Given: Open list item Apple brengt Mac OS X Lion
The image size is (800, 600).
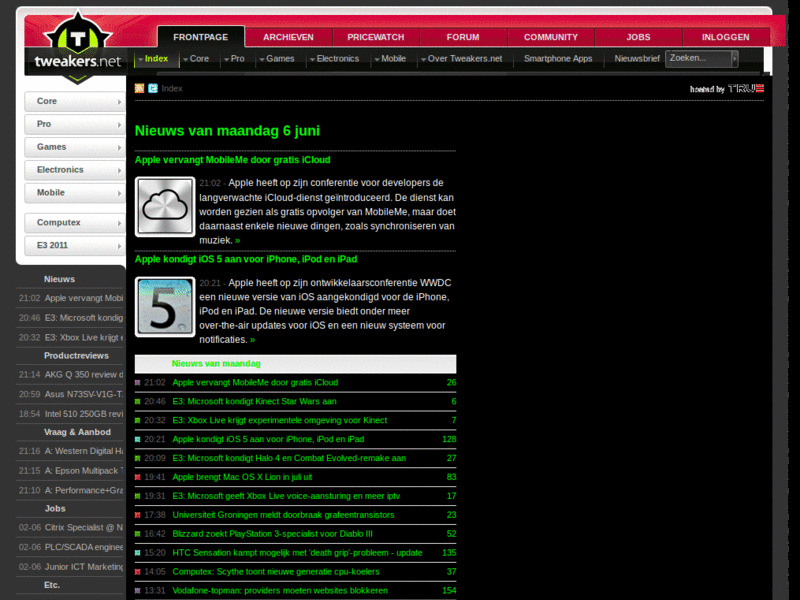Looking at the screenshot, I should (242, 477).
